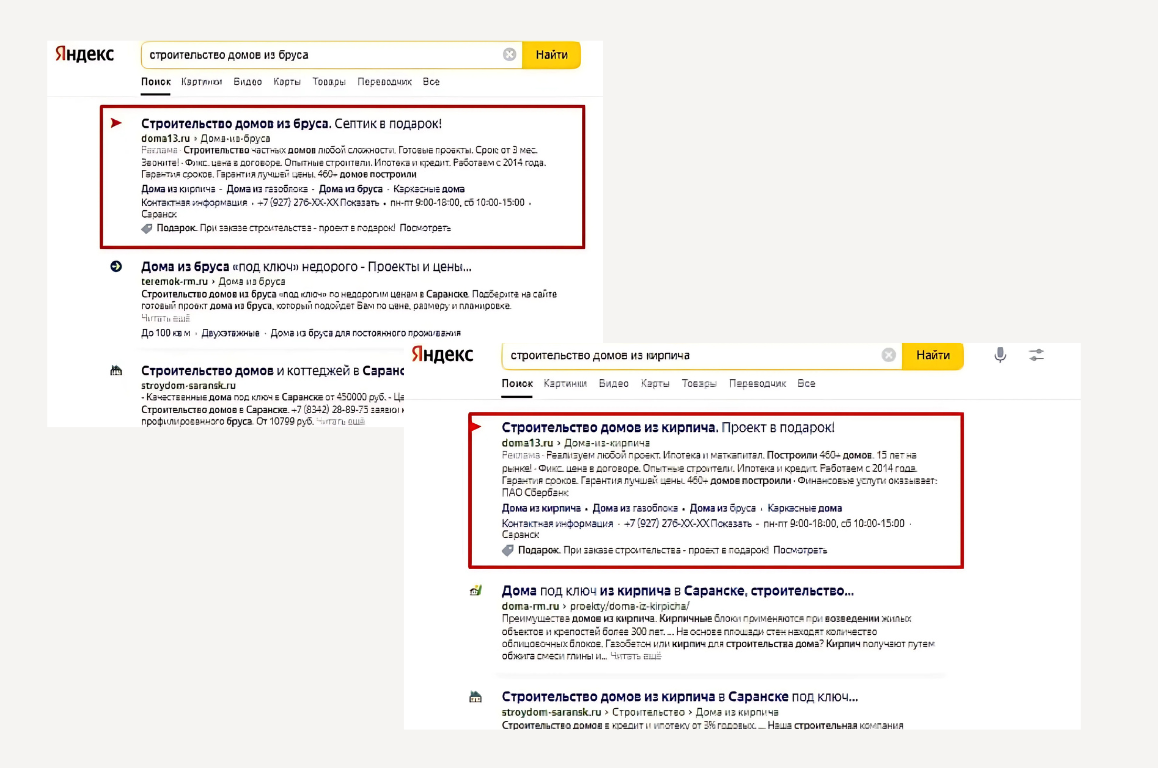Click doma13.ru favicon arrow in кирпича ad
This screenshot has width=1158, height=768.
click(x=476, y=428)
